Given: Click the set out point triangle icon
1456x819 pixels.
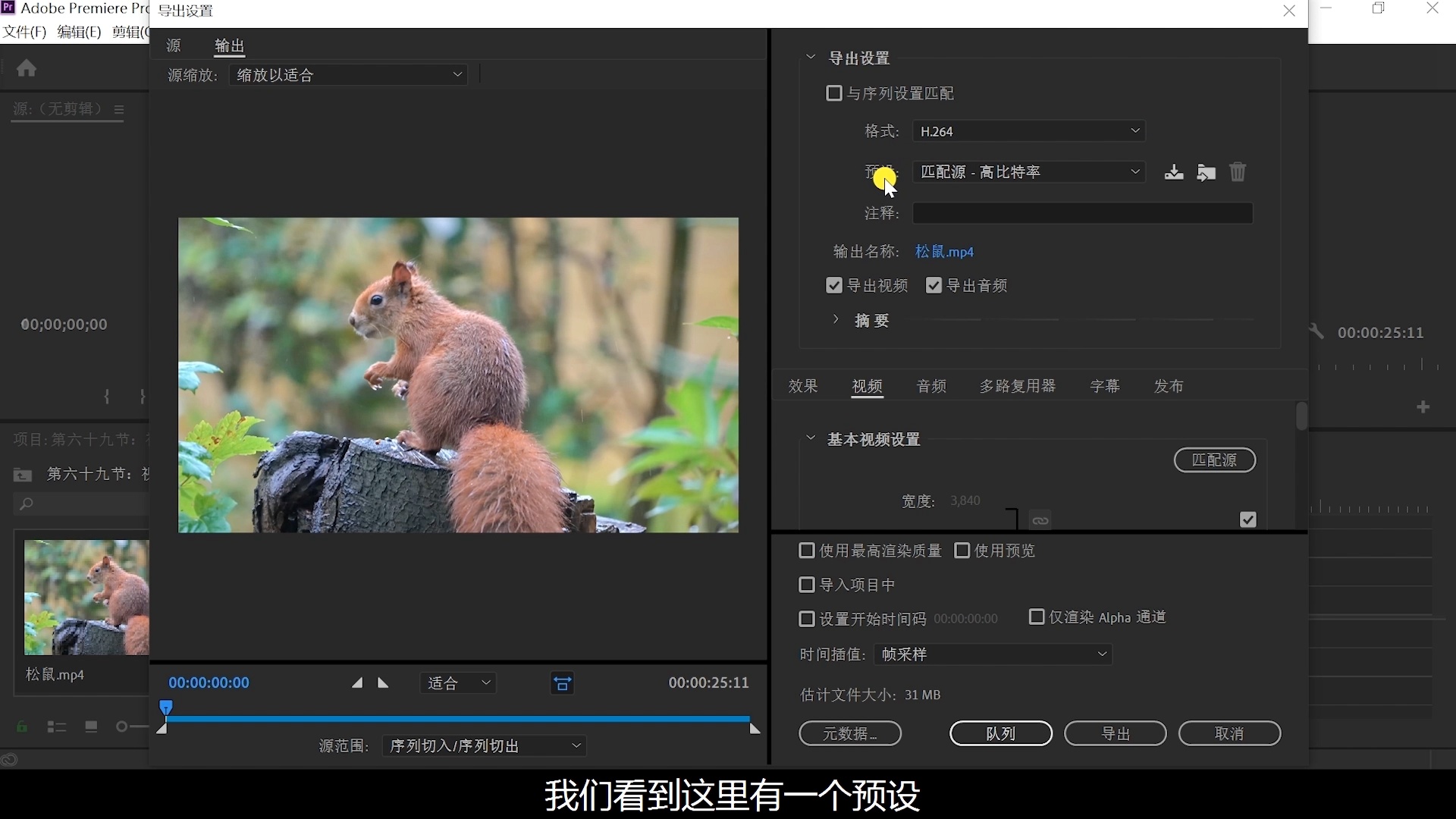Looking at the screenshot, I should [383, 683].
